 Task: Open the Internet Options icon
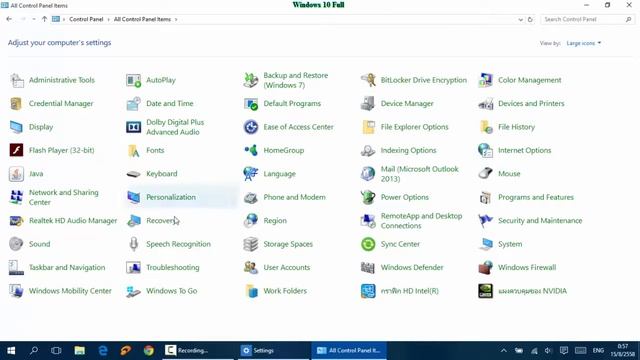tap(485, 150)
